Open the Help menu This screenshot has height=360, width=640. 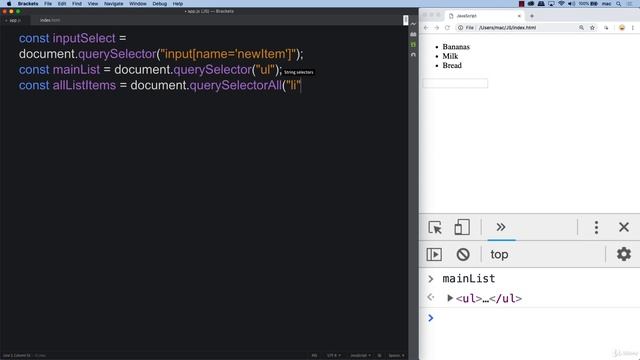point(178,4)
